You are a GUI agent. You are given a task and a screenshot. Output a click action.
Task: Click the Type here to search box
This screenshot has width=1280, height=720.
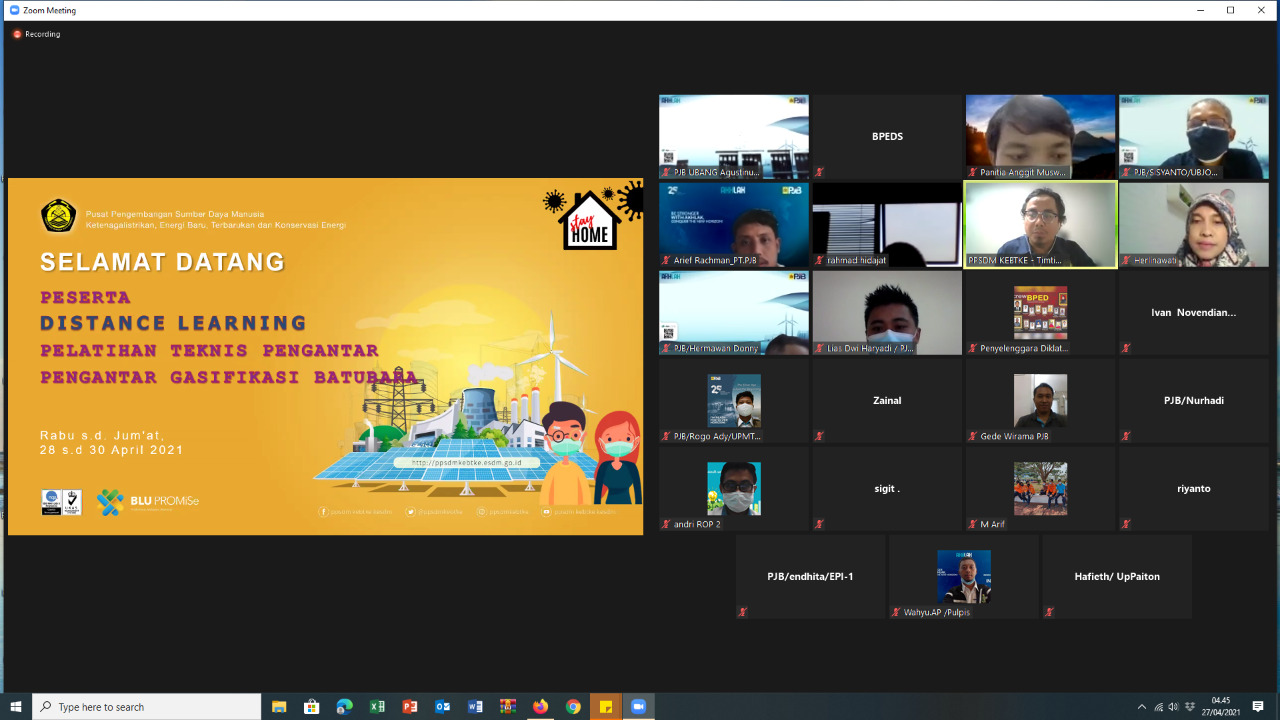[x=147, y=707]
